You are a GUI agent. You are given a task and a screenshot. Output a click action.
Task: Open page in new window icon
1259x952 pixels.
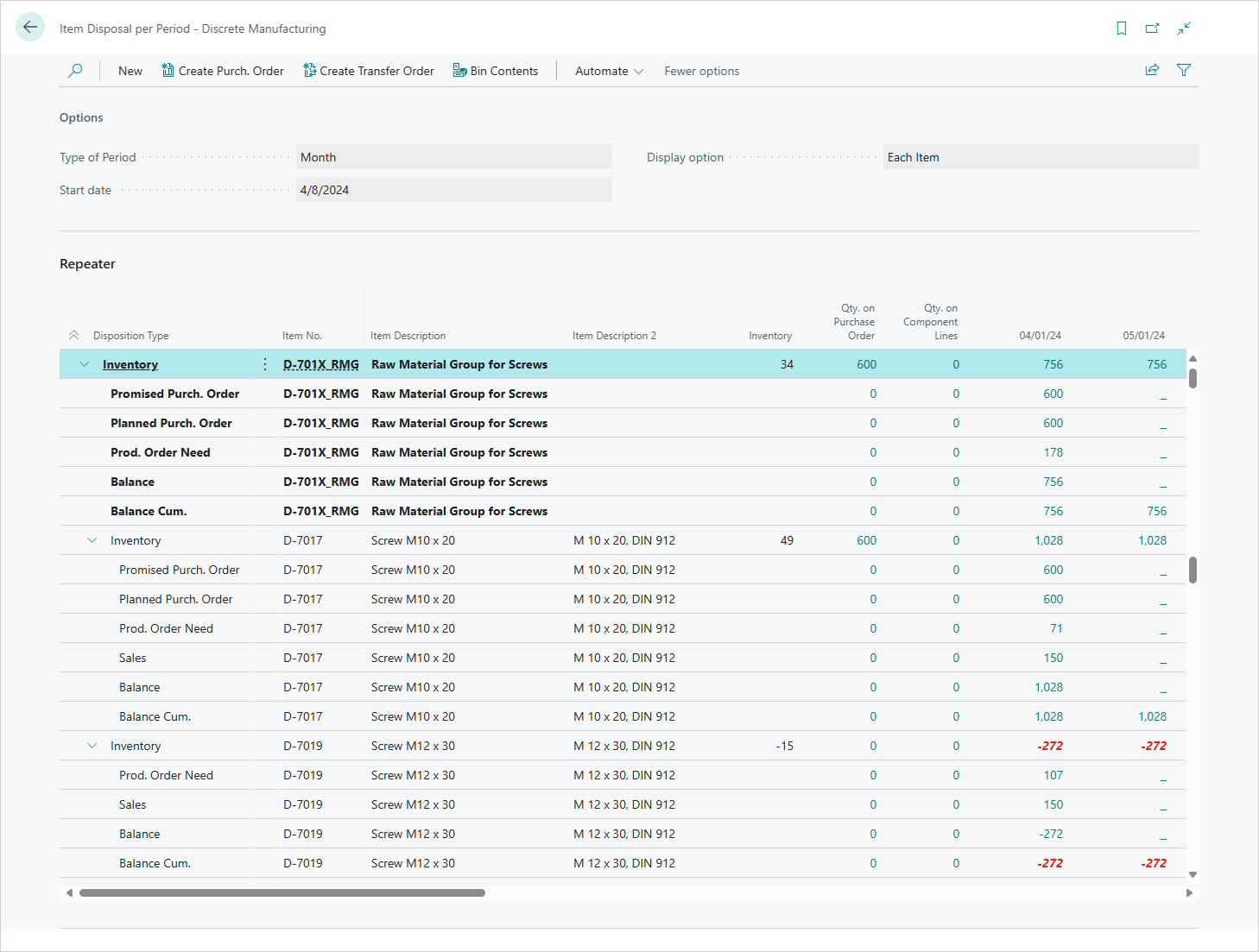point(1152,28)
